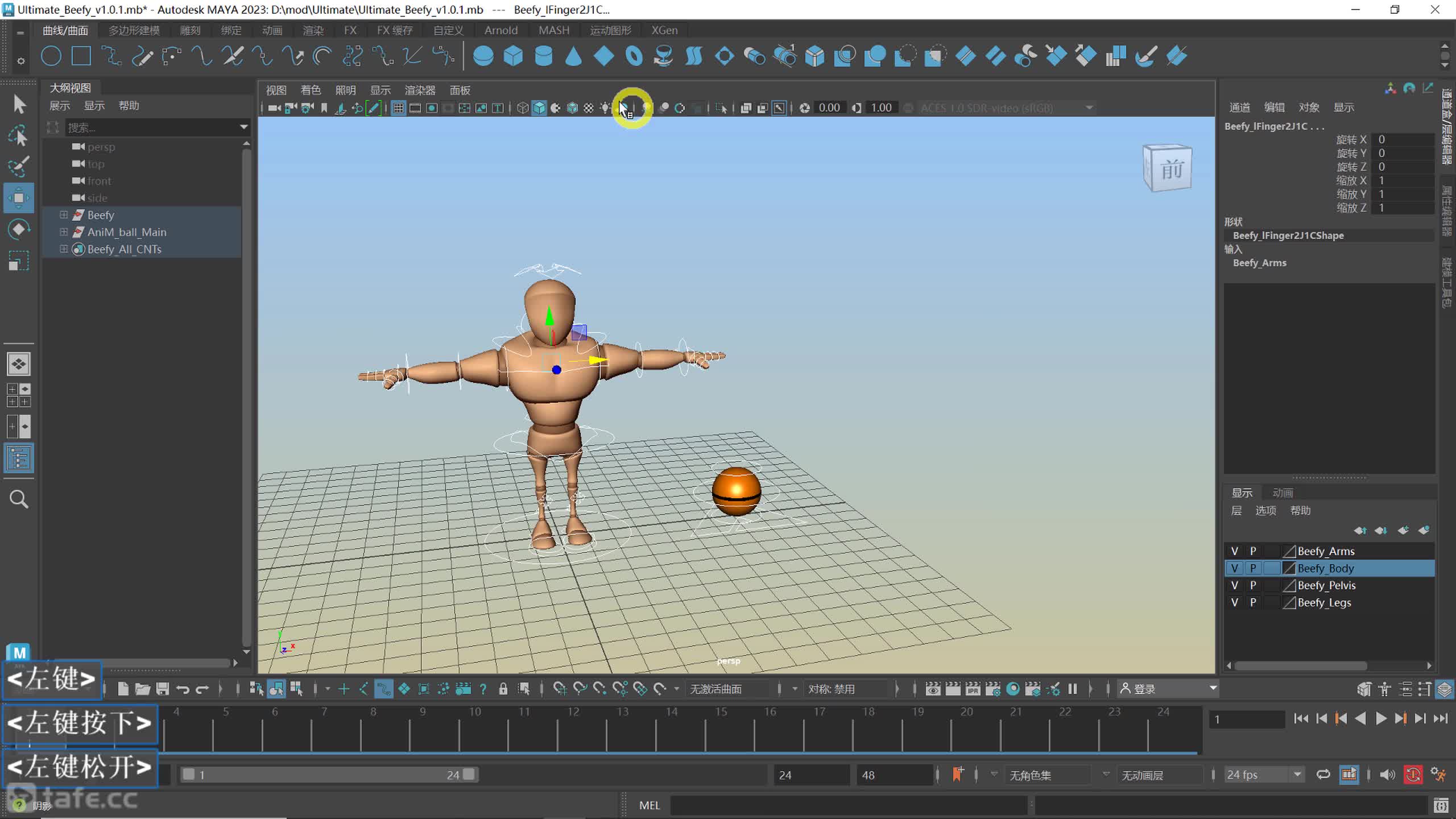Click the front face of the view cube
The image size is (1456, 819).
point(1172,169)
